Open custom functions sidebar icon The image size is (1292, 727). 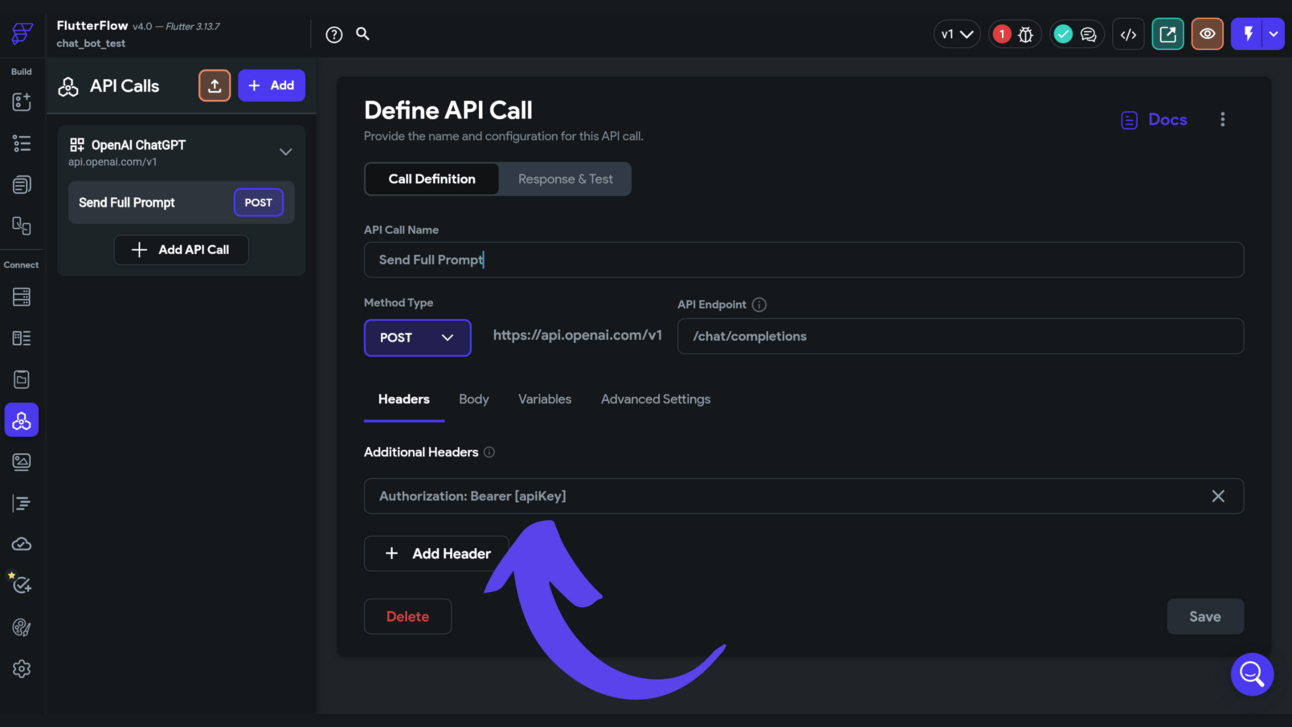pyautogui.click(x=21, y=503)
